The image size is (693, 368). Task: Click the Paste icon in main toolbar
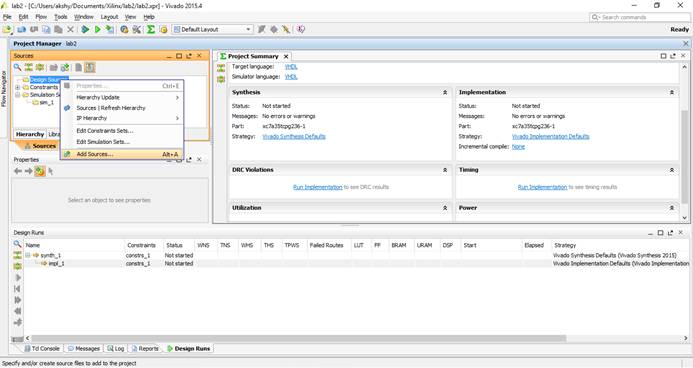58,30
